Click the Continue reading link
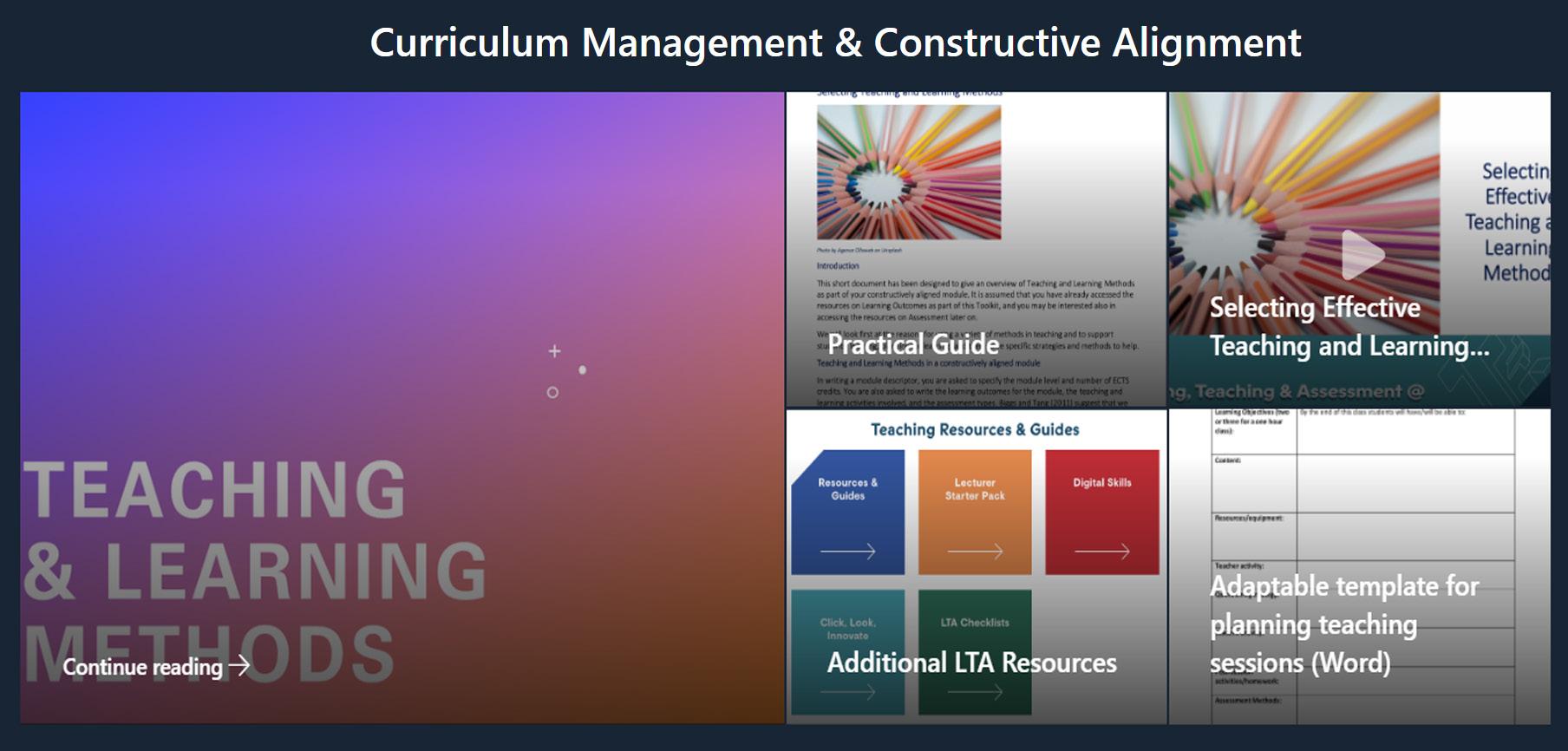Viewport: 1568px width, 751px height. click(156, 667)
